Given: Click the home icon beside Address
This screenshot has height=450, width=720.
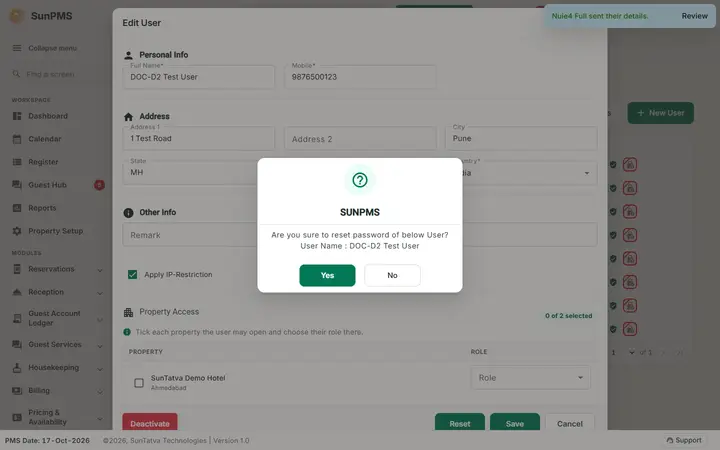Looking at the screenshot, I should pyautogui.click(x=129, y=117).
